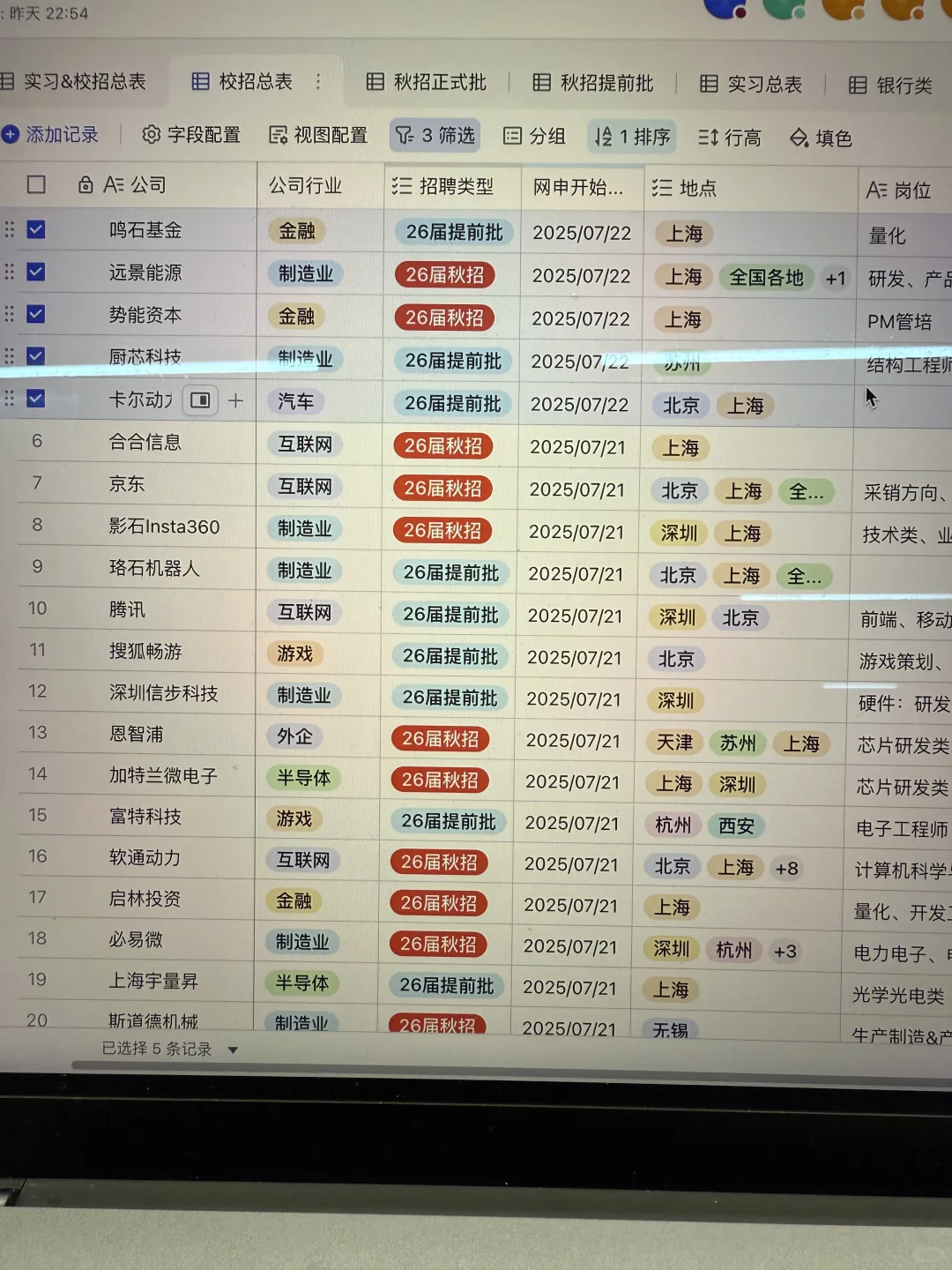Uncheck the 远景能源 row checkbox
Viewport: 952px width, 1270px height.
coord(36,272)
